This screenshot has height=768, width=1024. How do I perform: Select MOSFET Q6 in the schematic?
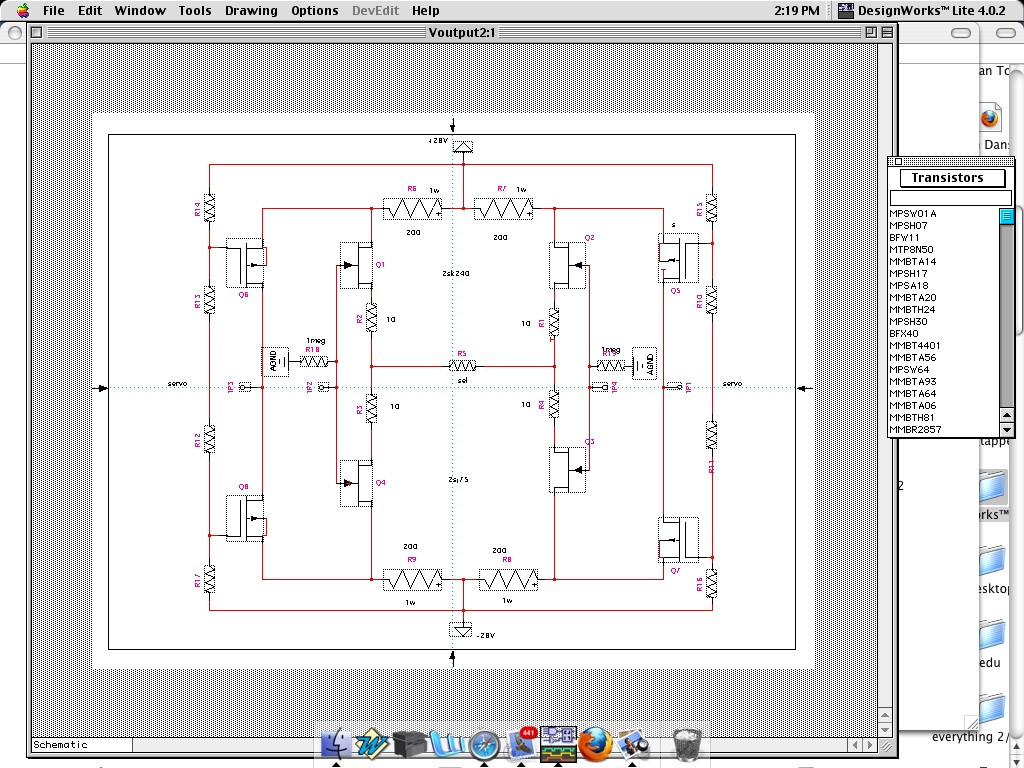245,263
